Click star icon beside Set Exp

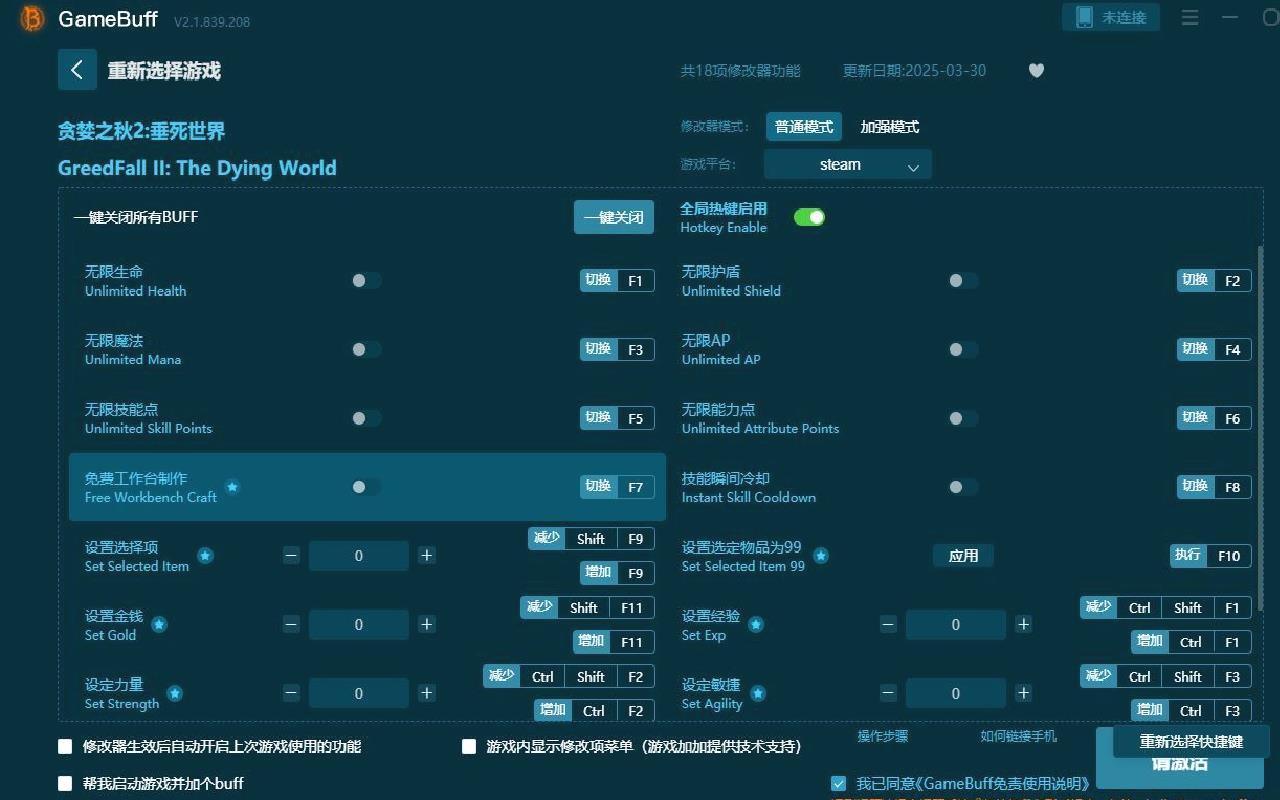(x=756, y=625)
